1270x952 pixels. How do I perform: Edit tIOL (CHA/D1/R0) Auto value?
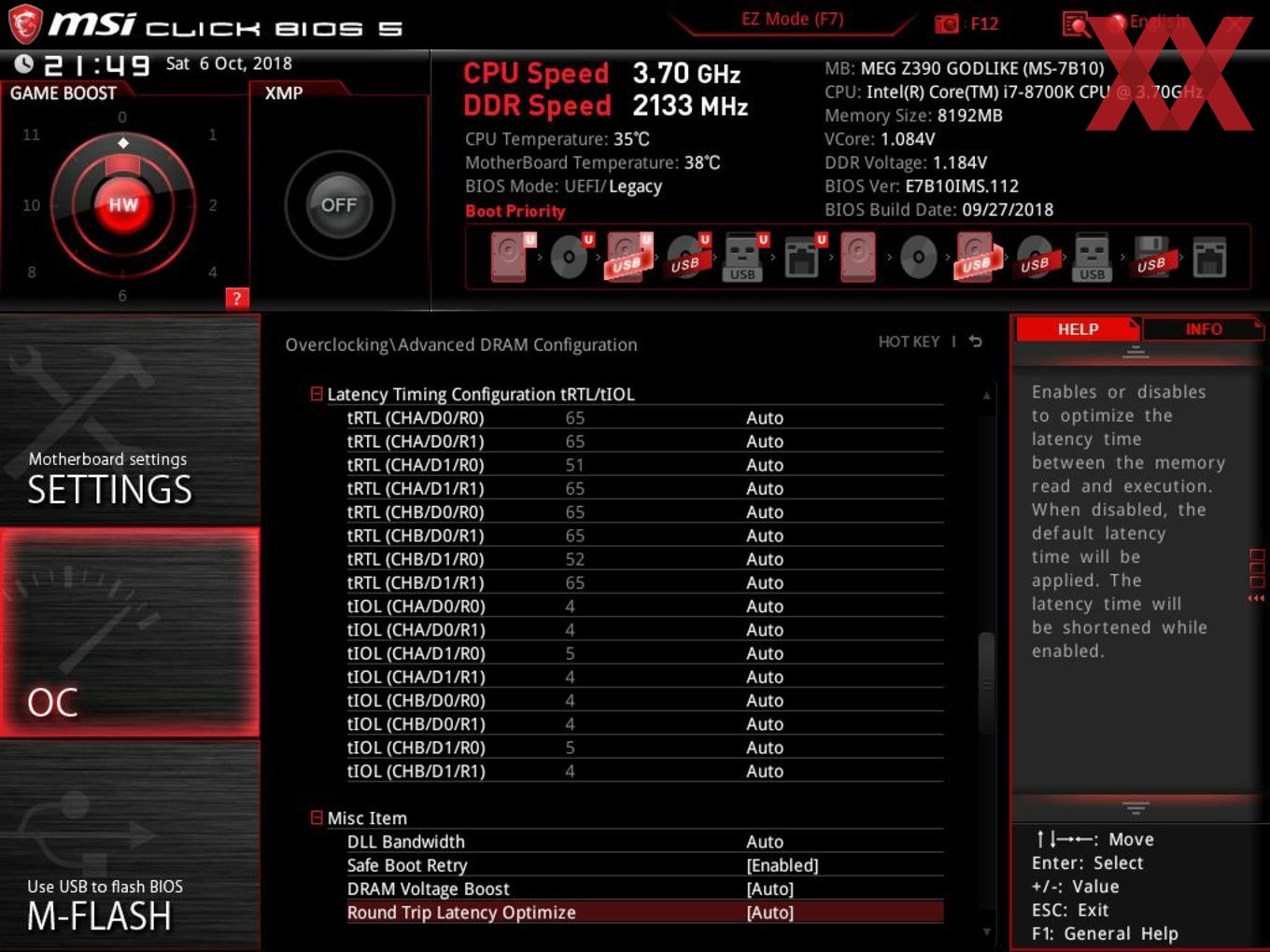[765, 653]
